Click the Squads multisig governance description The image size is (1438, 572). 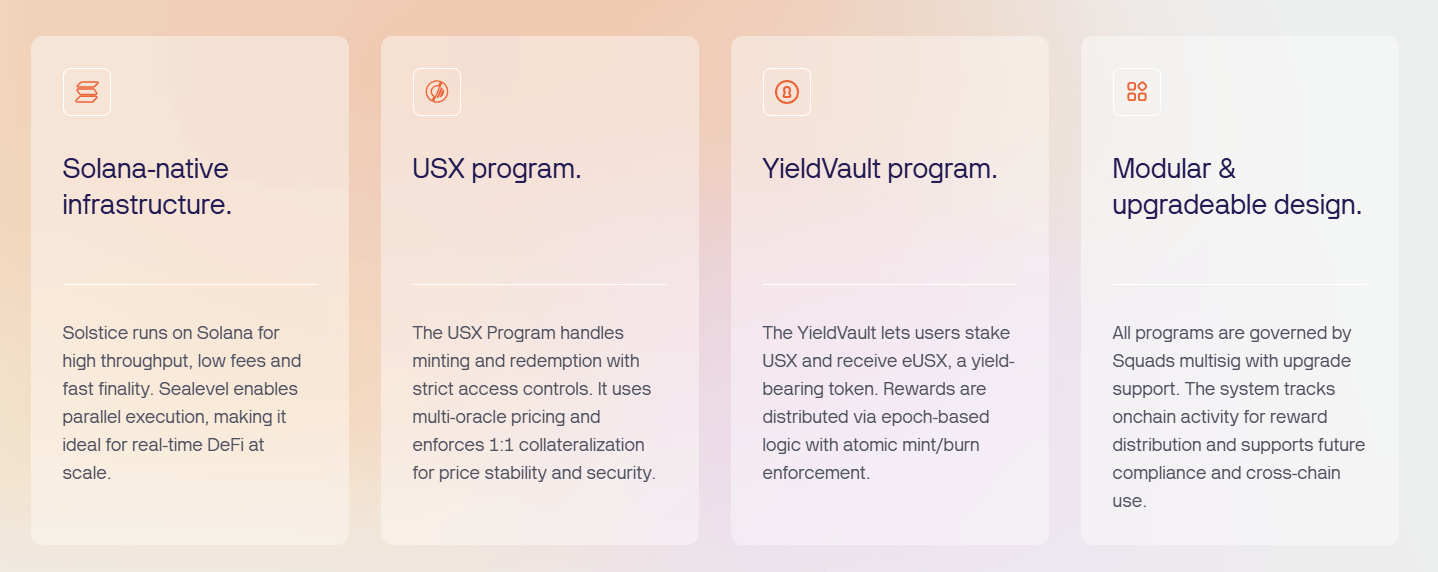(1238, 416)
